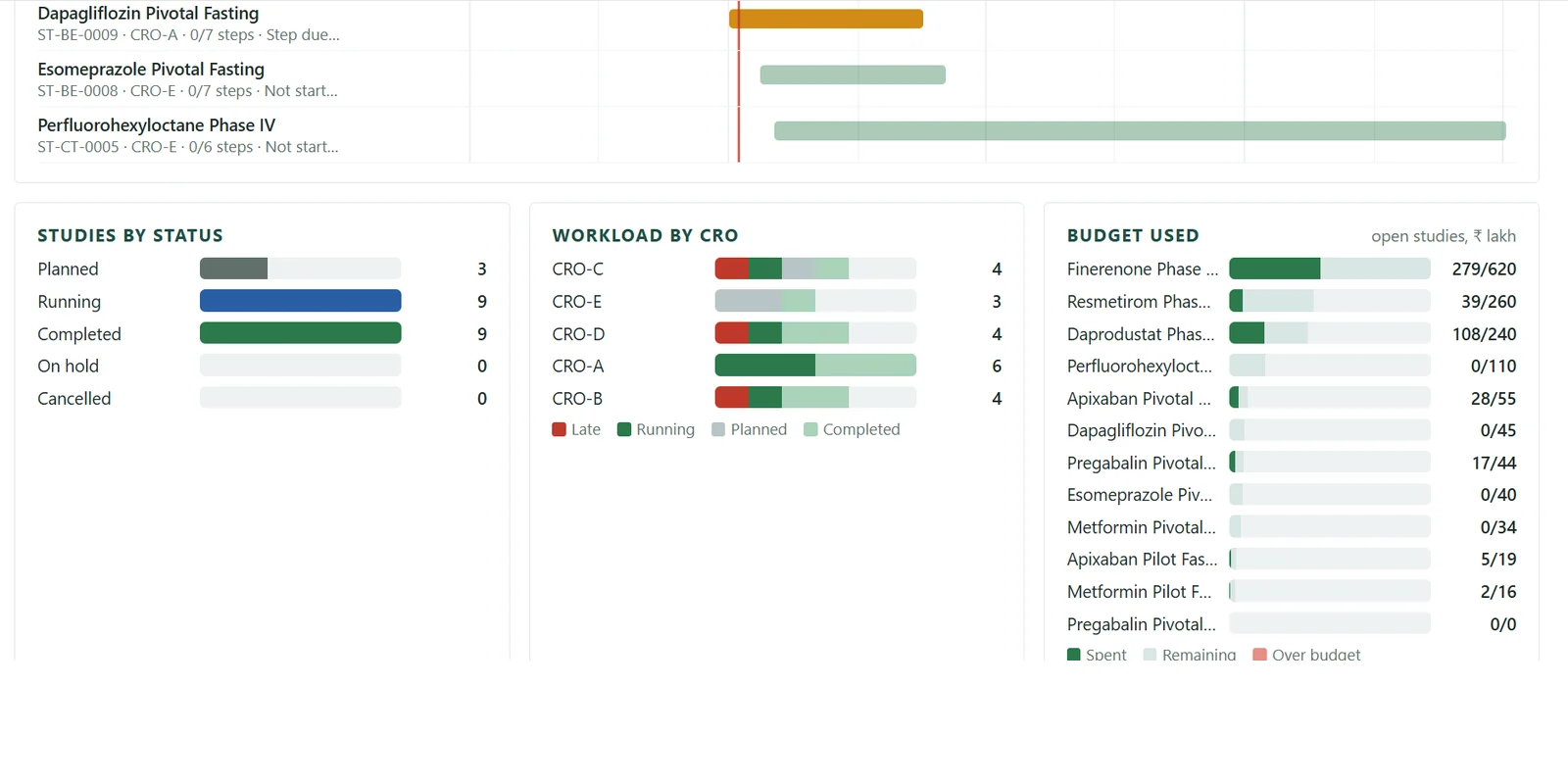Click the ST-BE-0009 study details line
1568x784 pixels.
[x=188, y=34]
